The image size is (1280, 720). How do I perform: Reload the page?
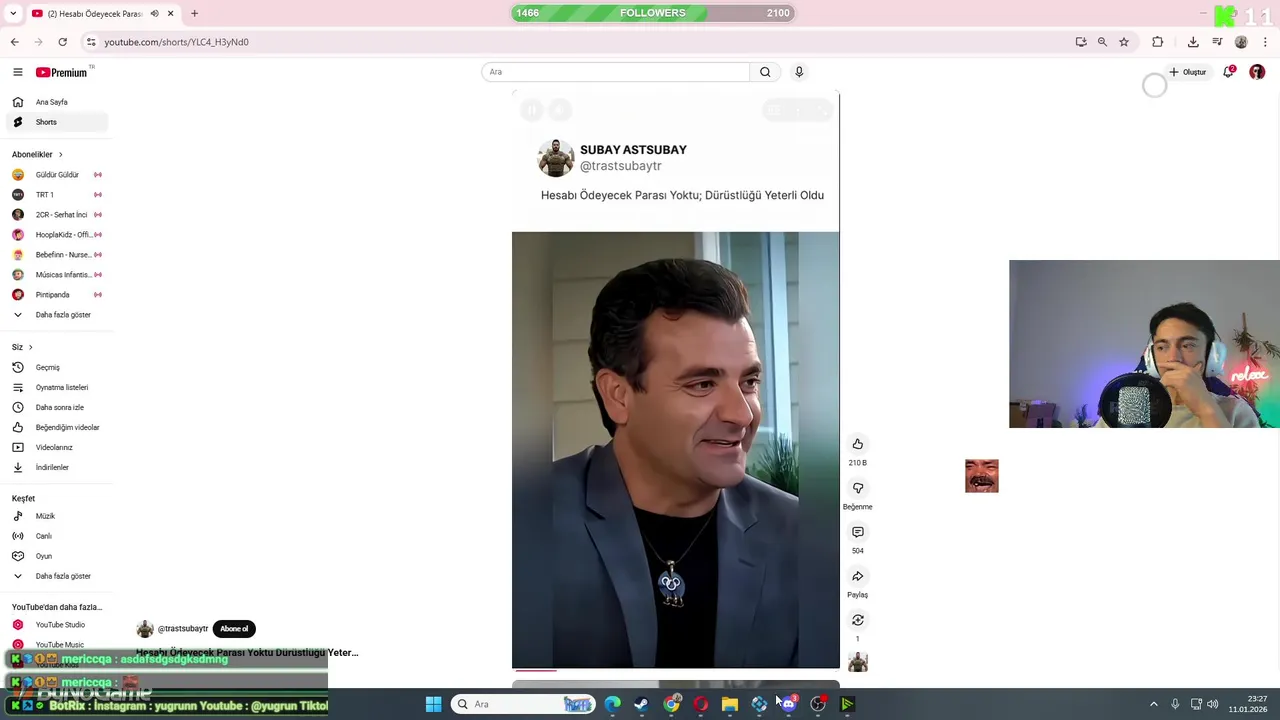click(62, 42)
